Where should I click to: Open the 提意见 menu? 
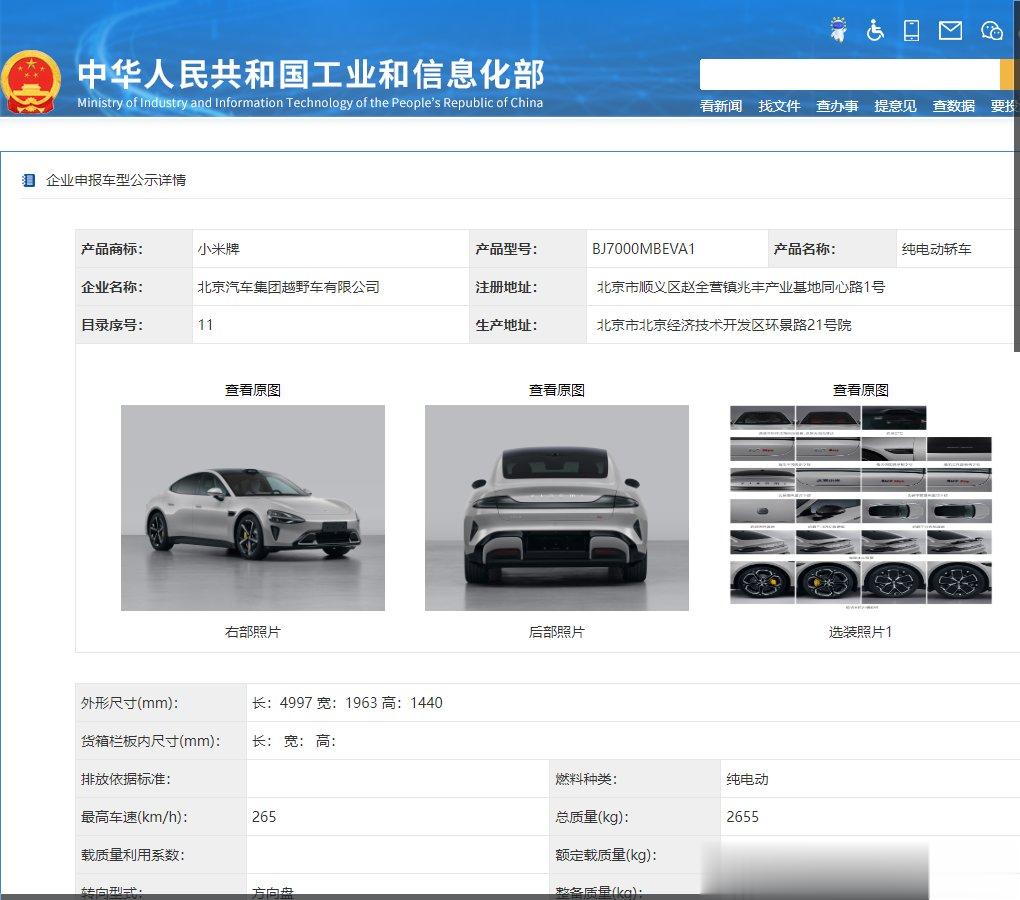click(x=895, y=106)
